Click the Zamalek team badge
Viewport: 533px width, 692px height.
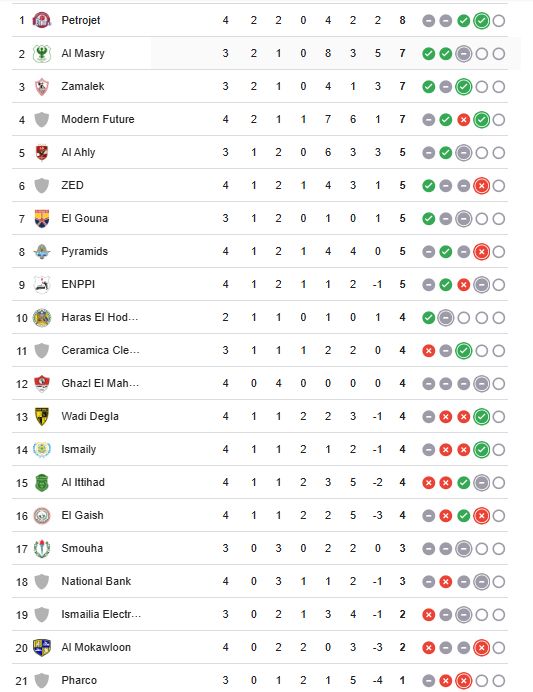(x=42, y=86)
